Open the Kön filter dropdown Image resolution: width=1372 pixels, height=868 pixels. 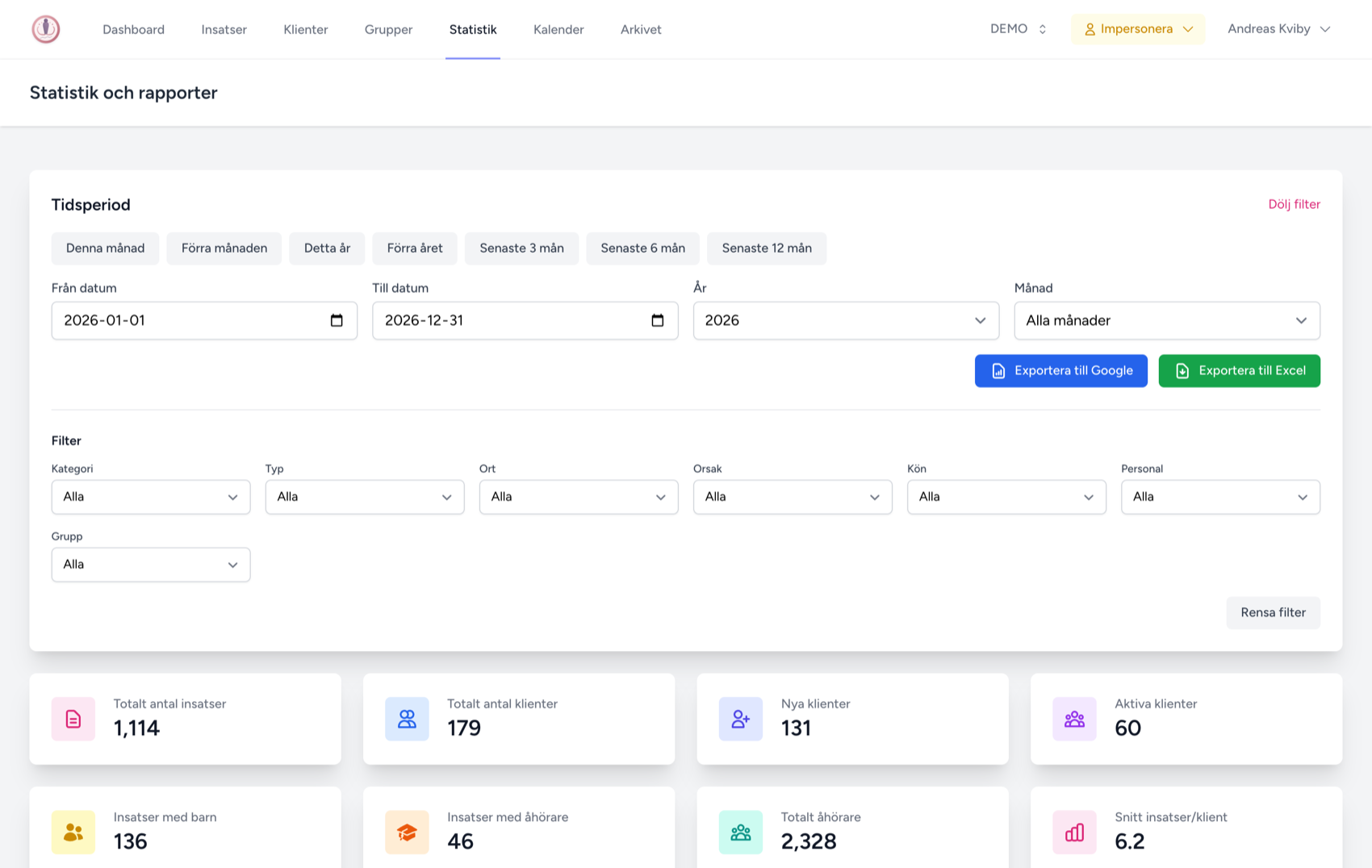[1006, 497]
